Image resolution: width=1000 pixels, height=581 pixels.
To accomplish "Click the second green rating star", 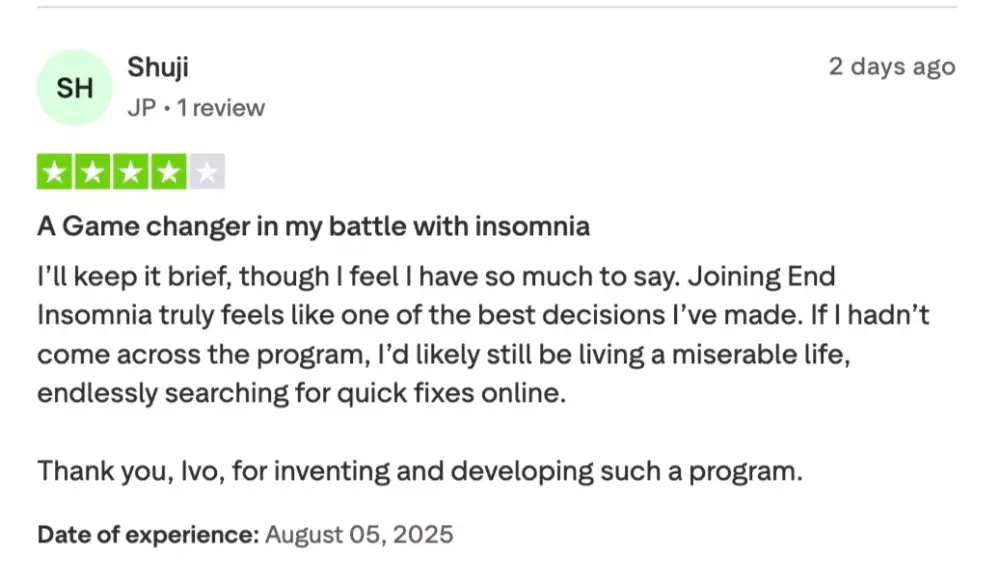I will [94, 173].
